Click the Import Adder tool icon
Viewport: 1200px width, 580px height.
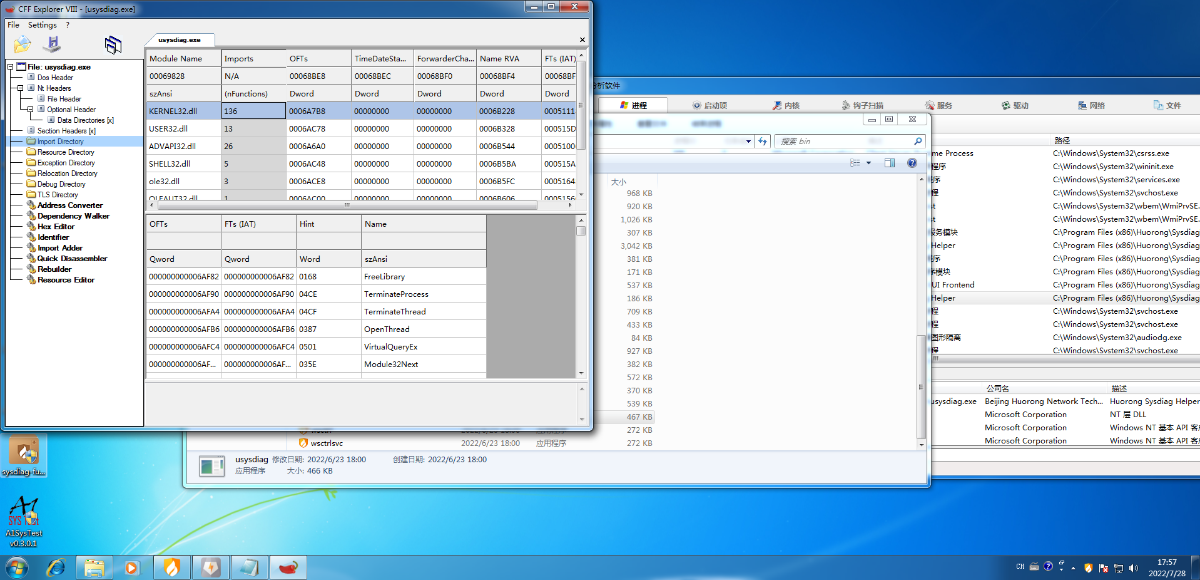click(30, 248)
